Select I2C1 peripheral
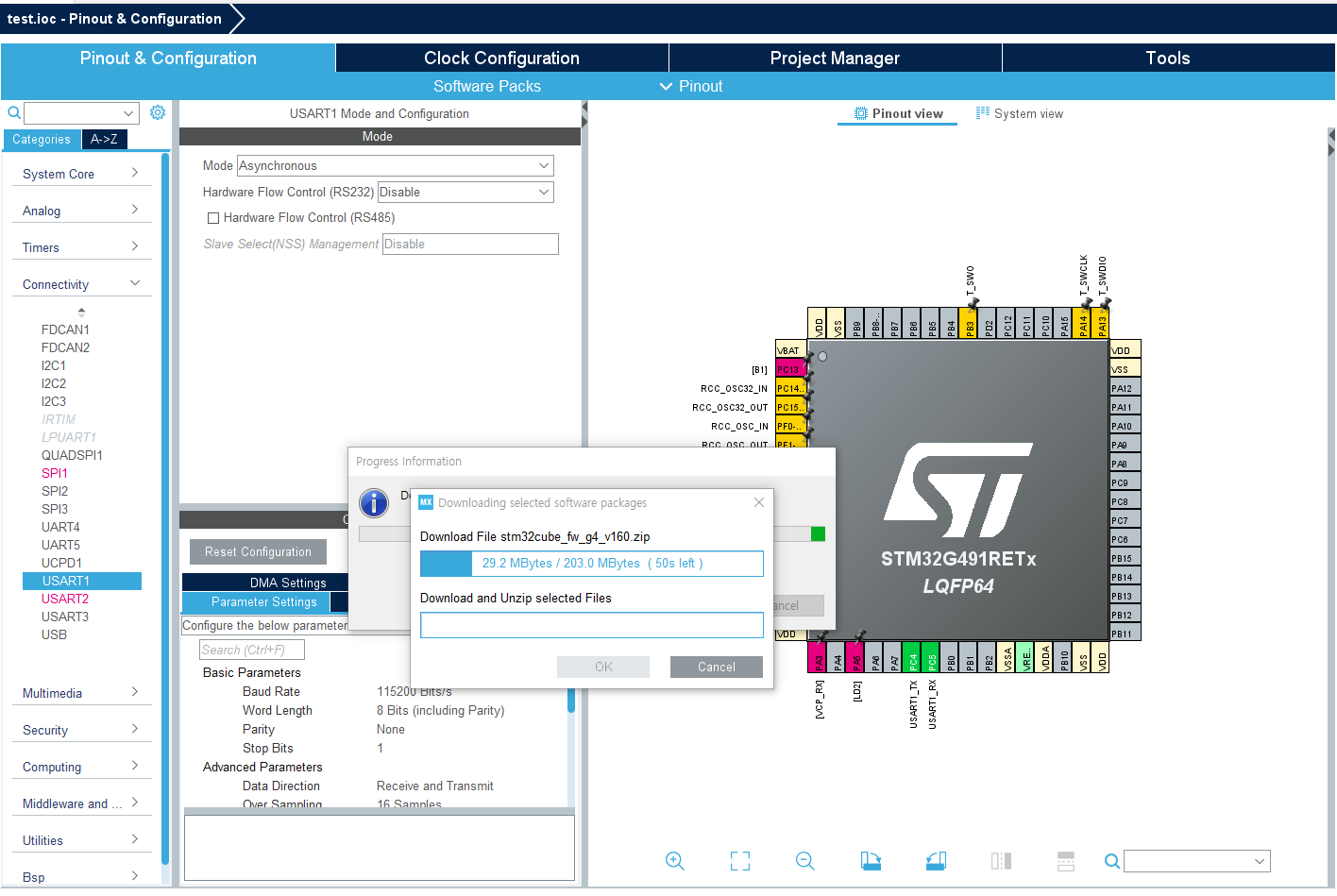 pyautogui.click(x=54, y=365)
